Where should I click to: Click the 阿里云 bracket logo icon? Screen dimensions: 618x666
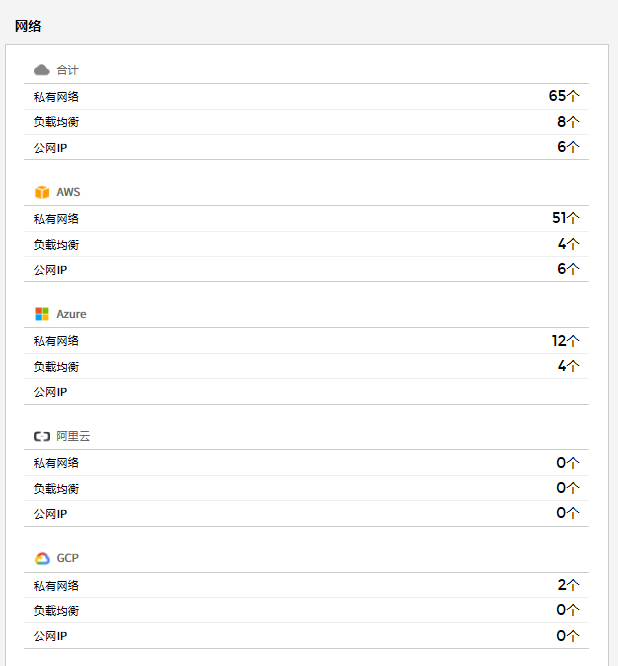42,437
